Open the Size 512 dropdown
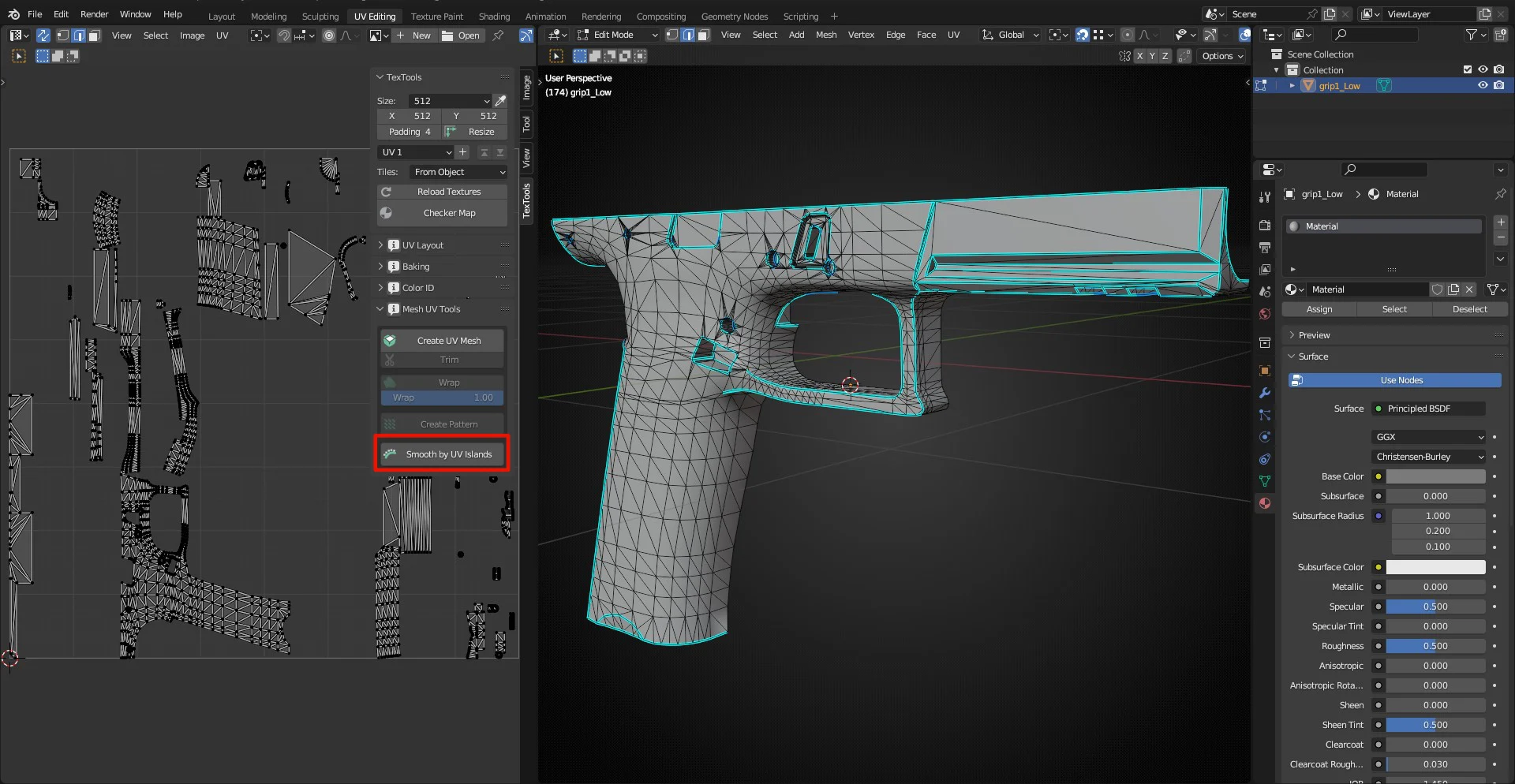Viewport: 1515px width, 784px height. coord(450,101)
